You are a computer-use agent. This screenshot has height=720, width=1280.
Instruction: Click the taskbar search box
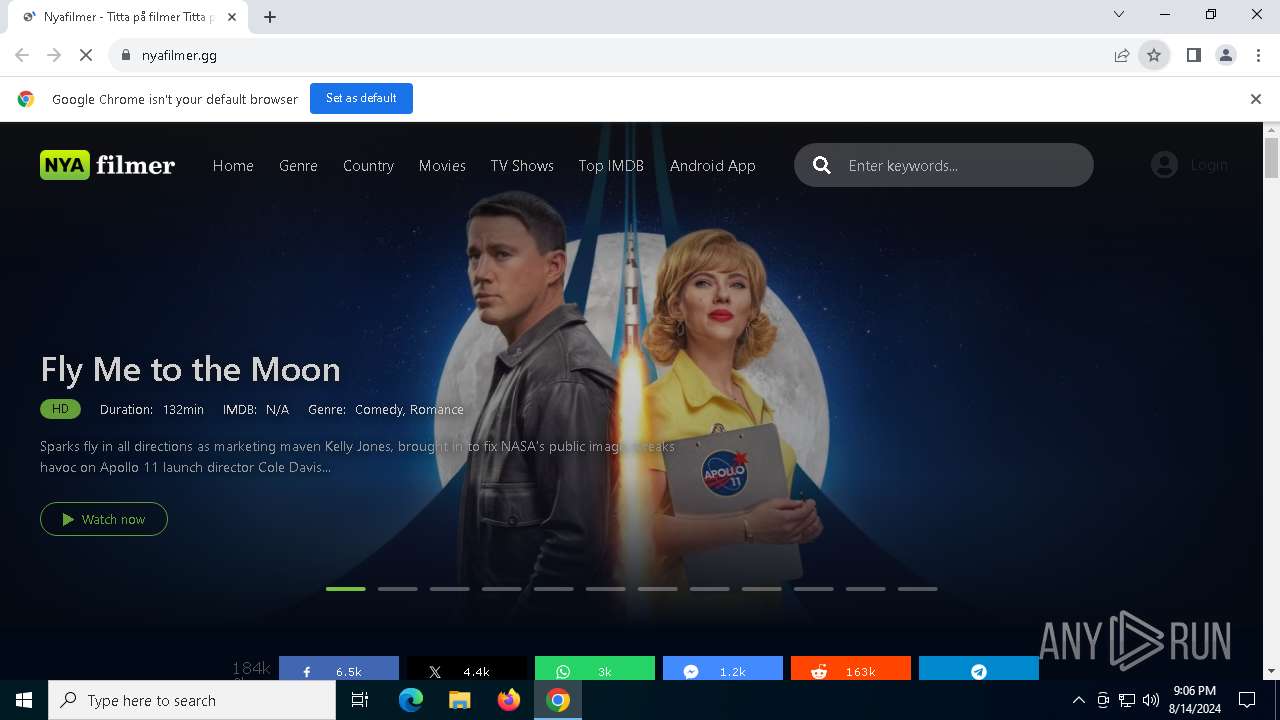point(192,700)
